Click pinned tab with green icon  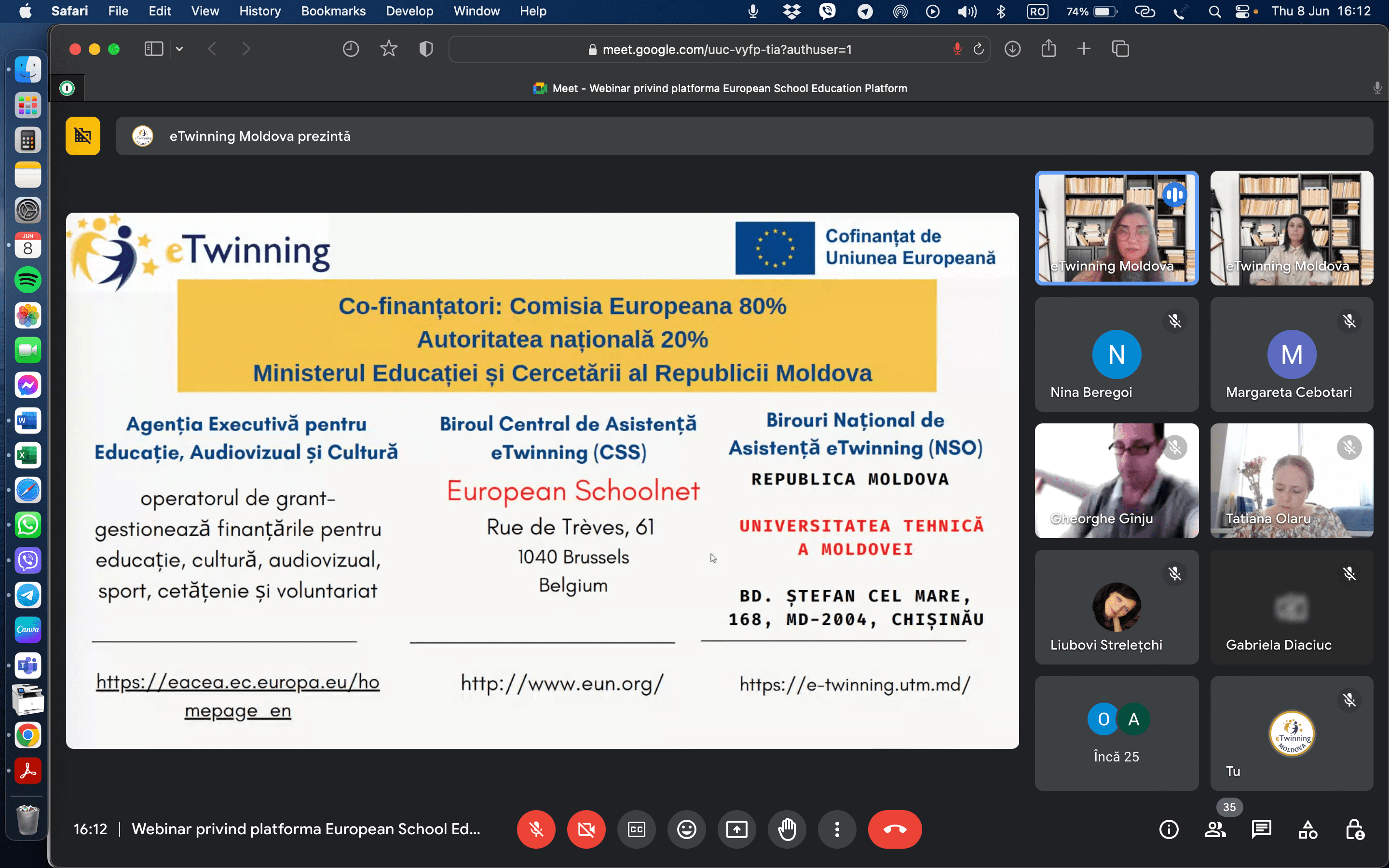click(67, 88)
